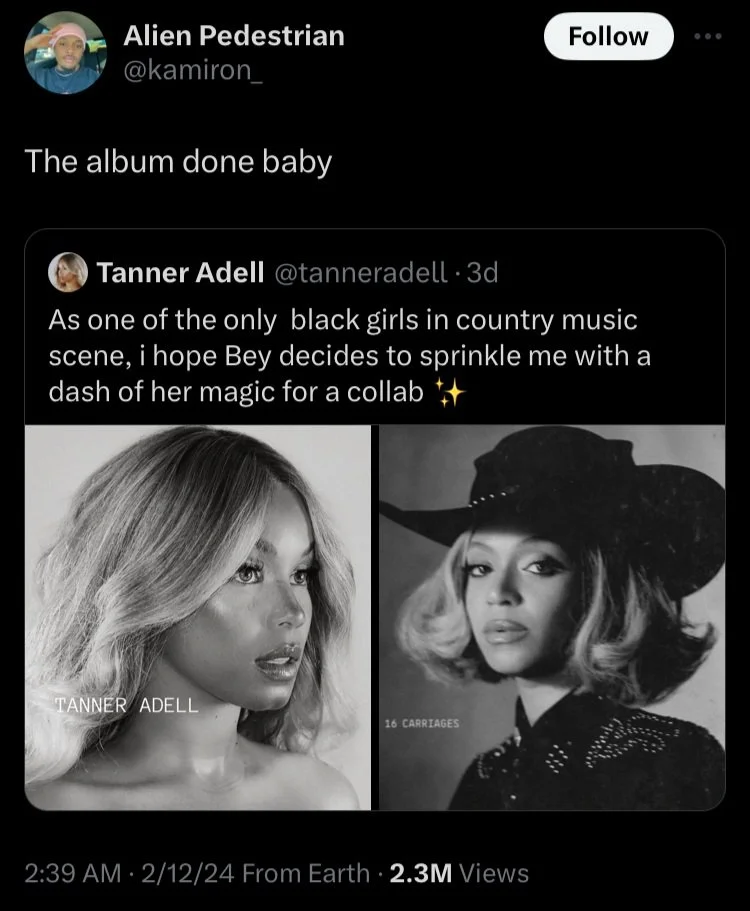The image size is (750, 911).
Task: Click the 2/12/24 date text
Action: (x=188, y=873)
